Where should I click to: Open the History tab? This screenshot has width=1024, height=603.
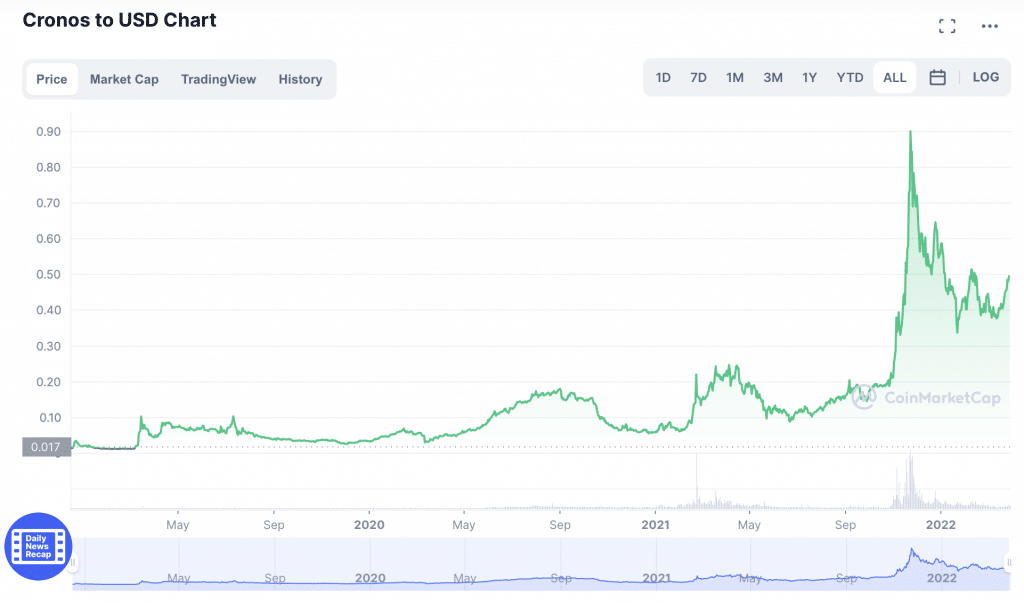click(x=300, y=79)
